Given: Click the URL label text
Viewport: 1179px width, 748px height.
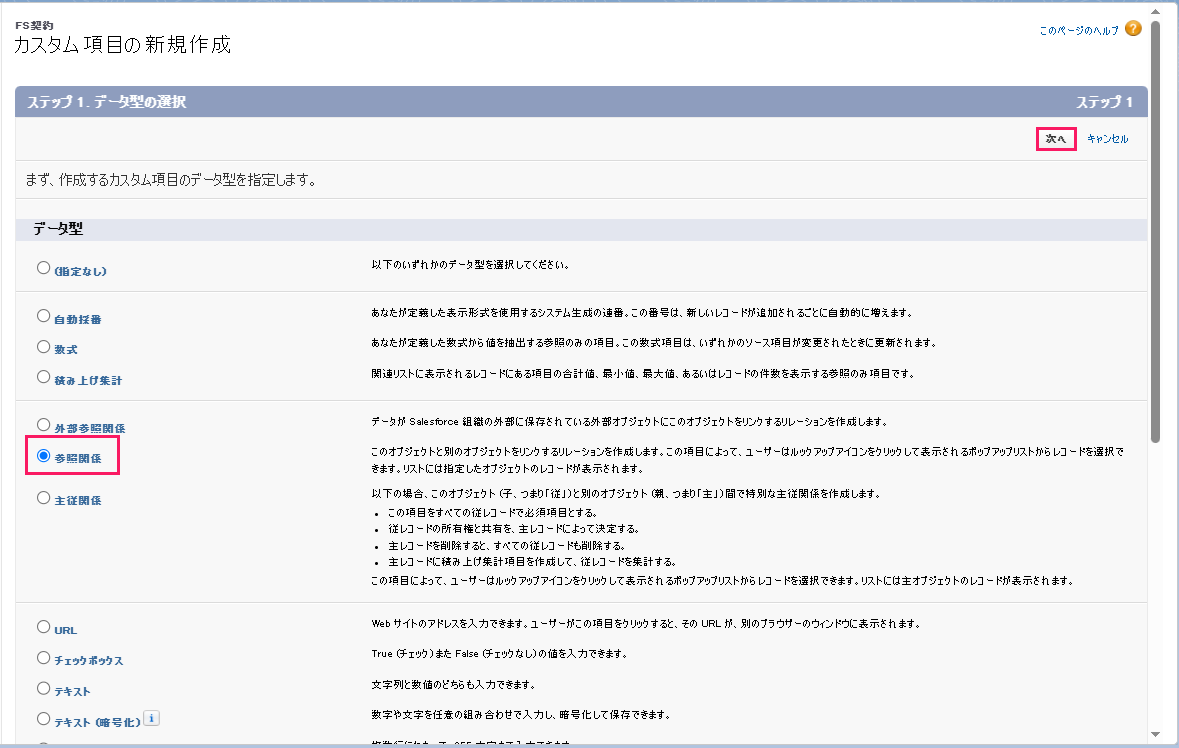Looking at the screenshot, I should (65, 631).
